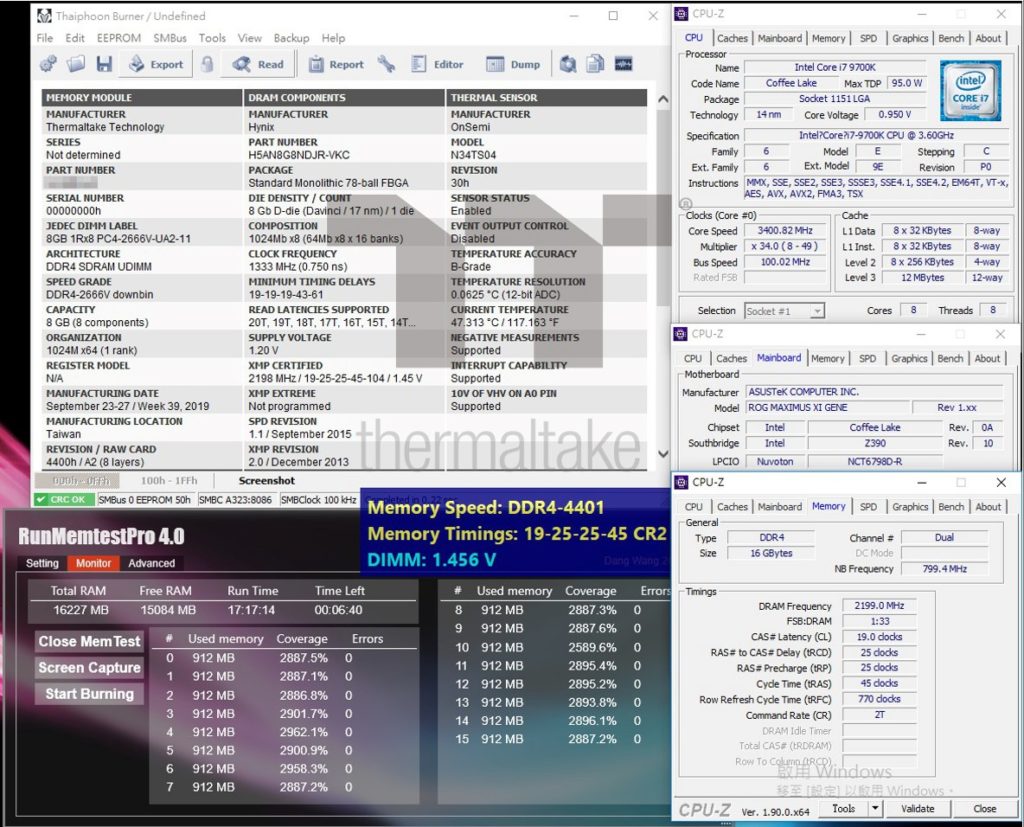Select the 100h - 1FFh page tab
Screen dimensions: 1024x827
tap(169, 481)
